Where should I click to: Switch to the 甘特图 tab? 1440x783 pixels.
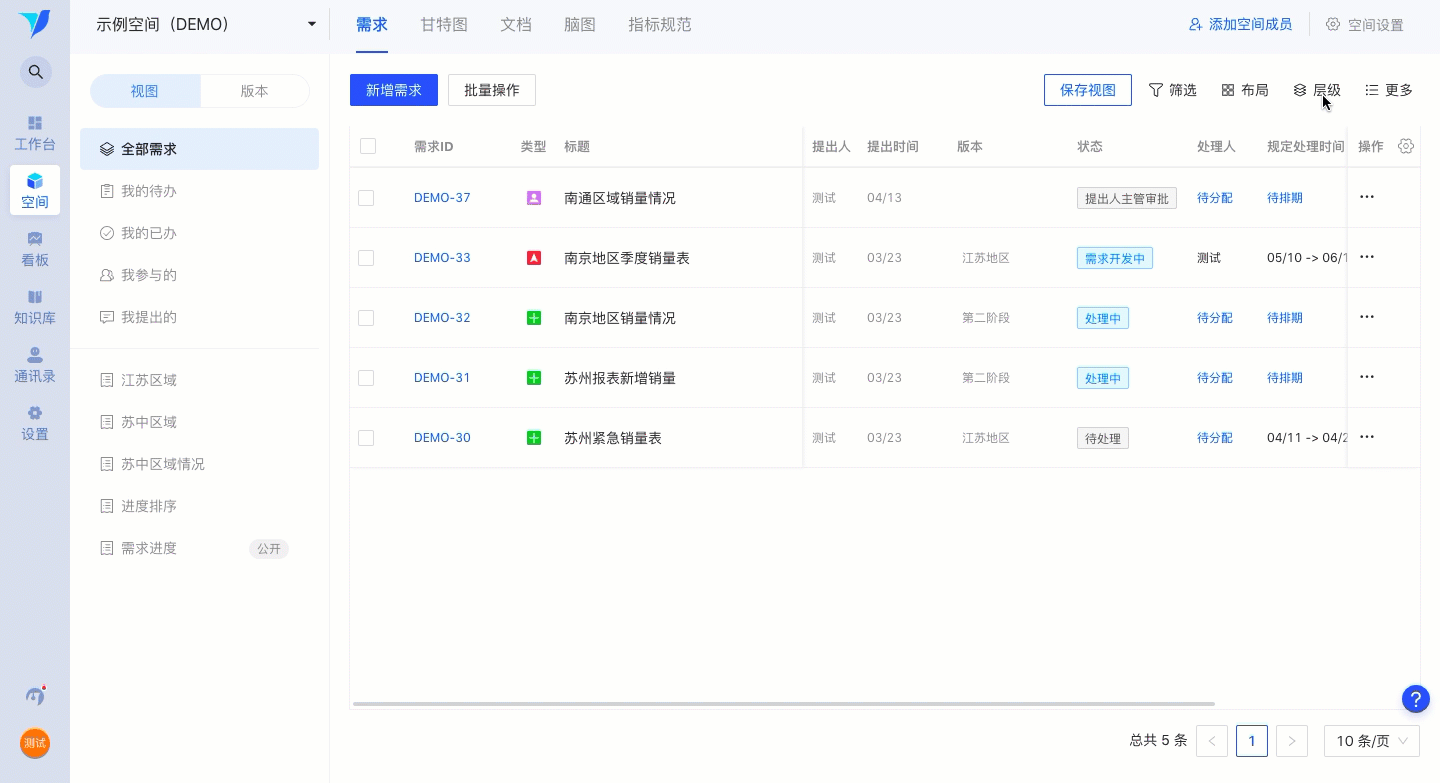443,24
